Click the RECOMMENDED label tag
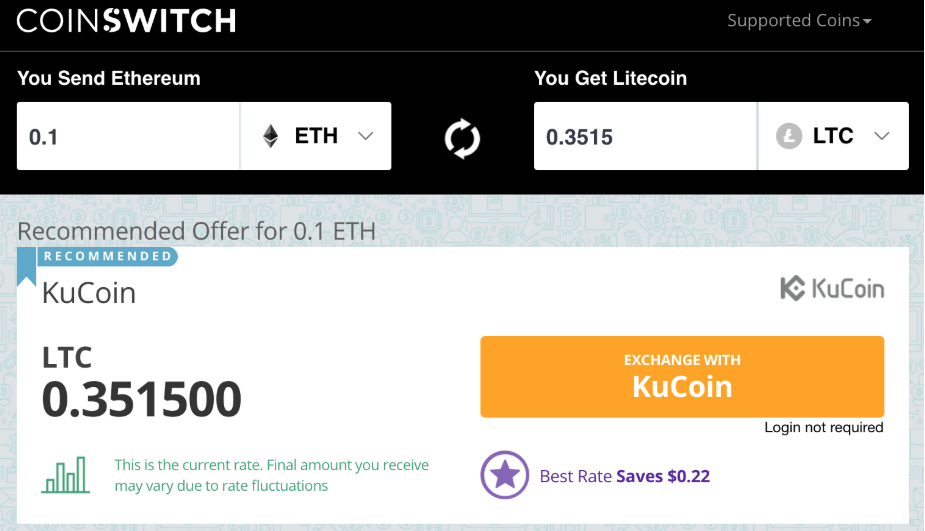The height and width of the screenshot is (531, 925). [x=108, y=257]
